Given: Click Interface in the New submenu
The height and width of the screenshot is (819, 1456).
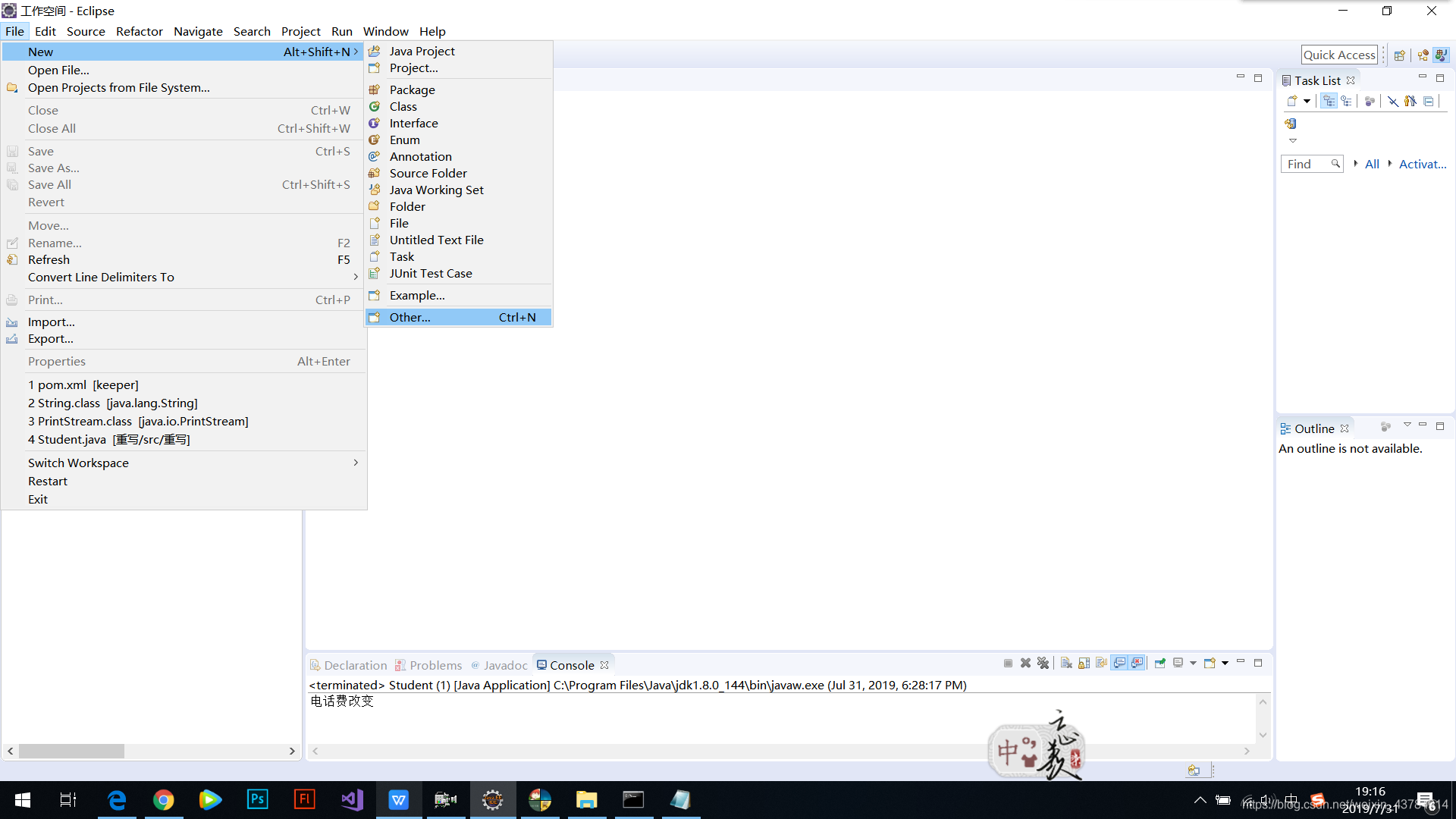Looking at the screenshot, I should (x=458, y=123).
